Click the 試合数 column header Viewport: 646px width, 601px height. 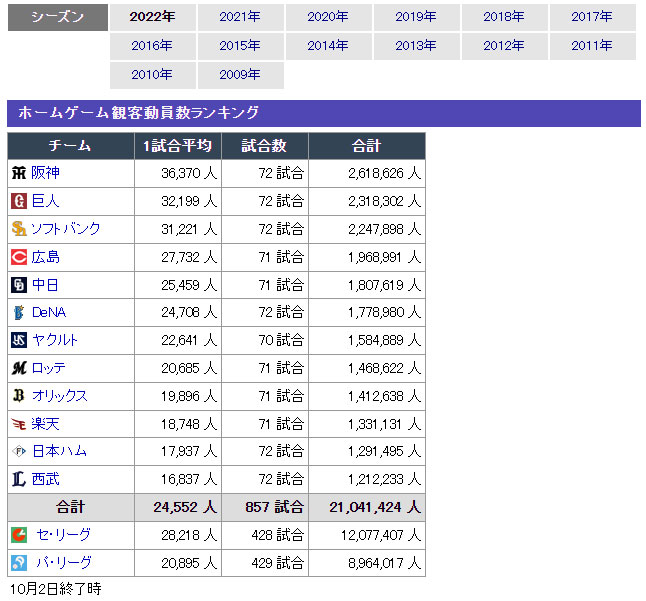pos(265,146)
